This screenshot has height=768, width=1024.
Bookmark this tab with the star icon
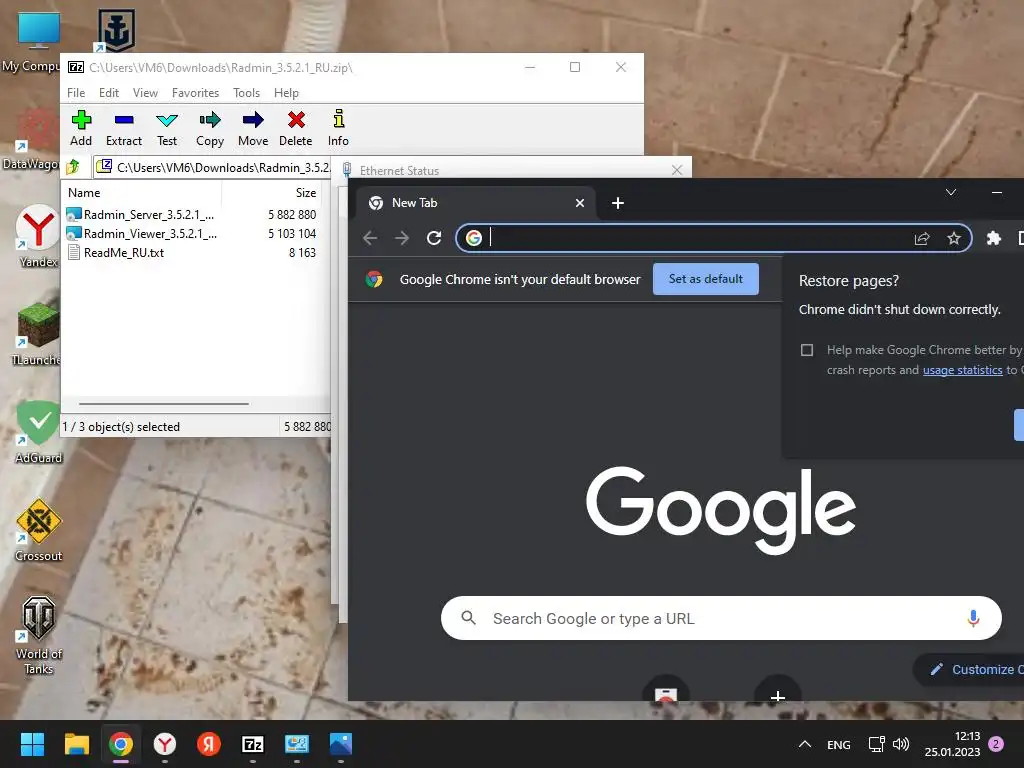(953, 238)
